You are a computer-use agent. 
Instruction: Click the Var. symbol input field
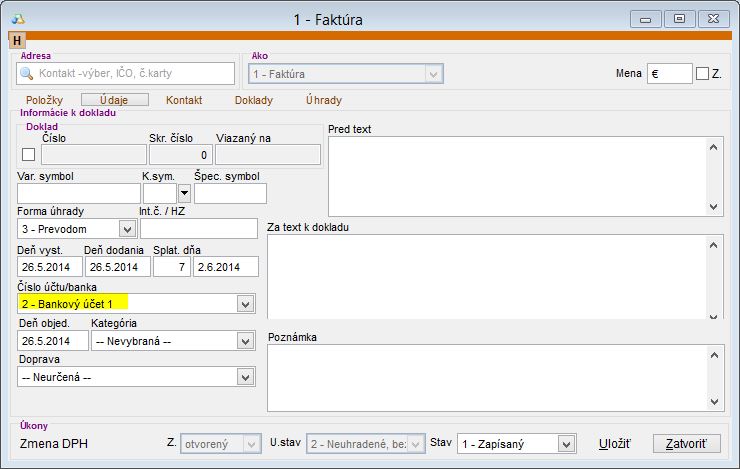(x=79, y=193)
